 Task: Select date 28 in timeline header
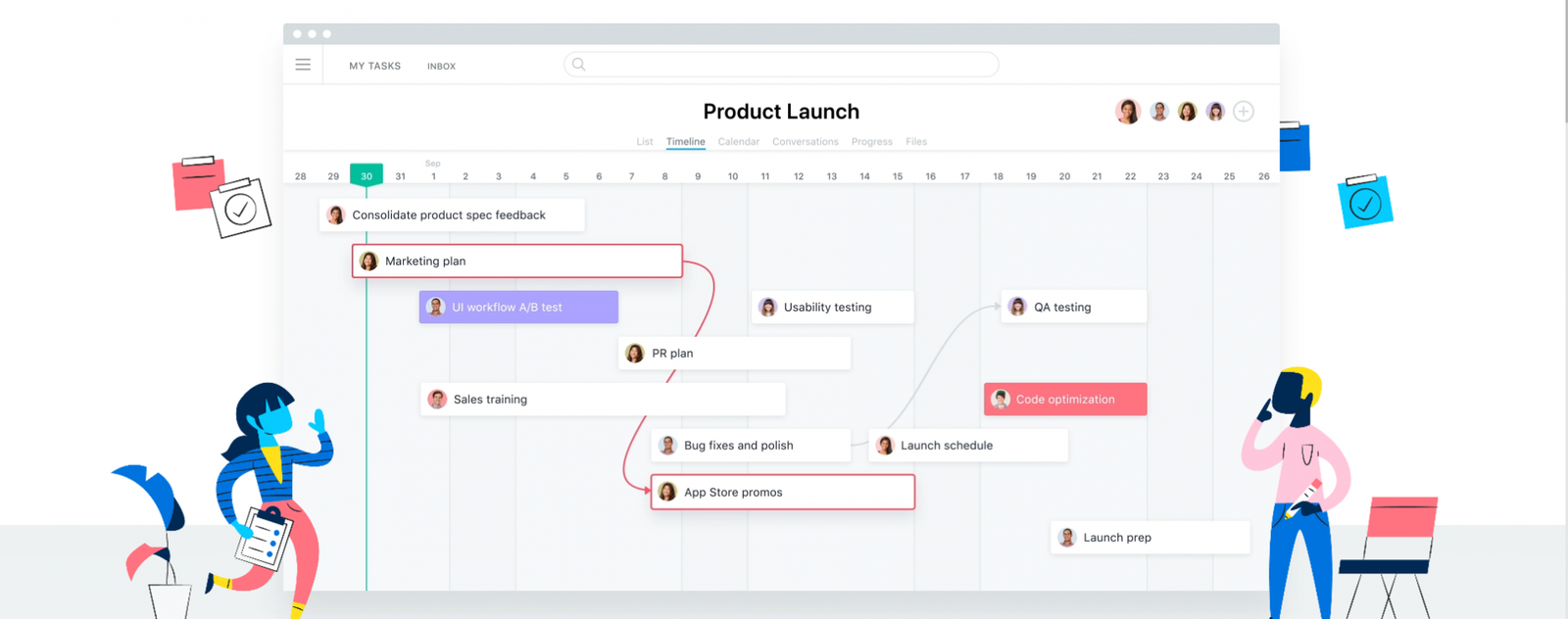pyautogui.click(x=301, y=176)
